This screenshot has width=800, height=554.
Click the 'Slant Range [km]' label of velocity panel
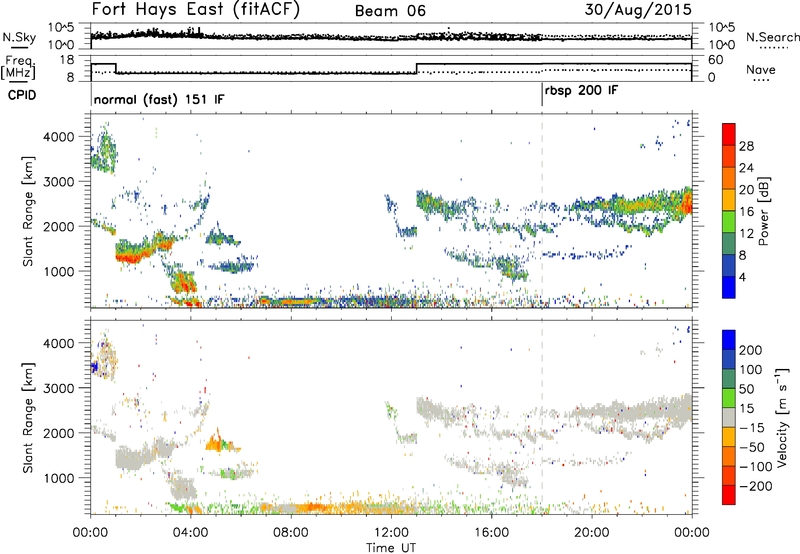point(28,417)
